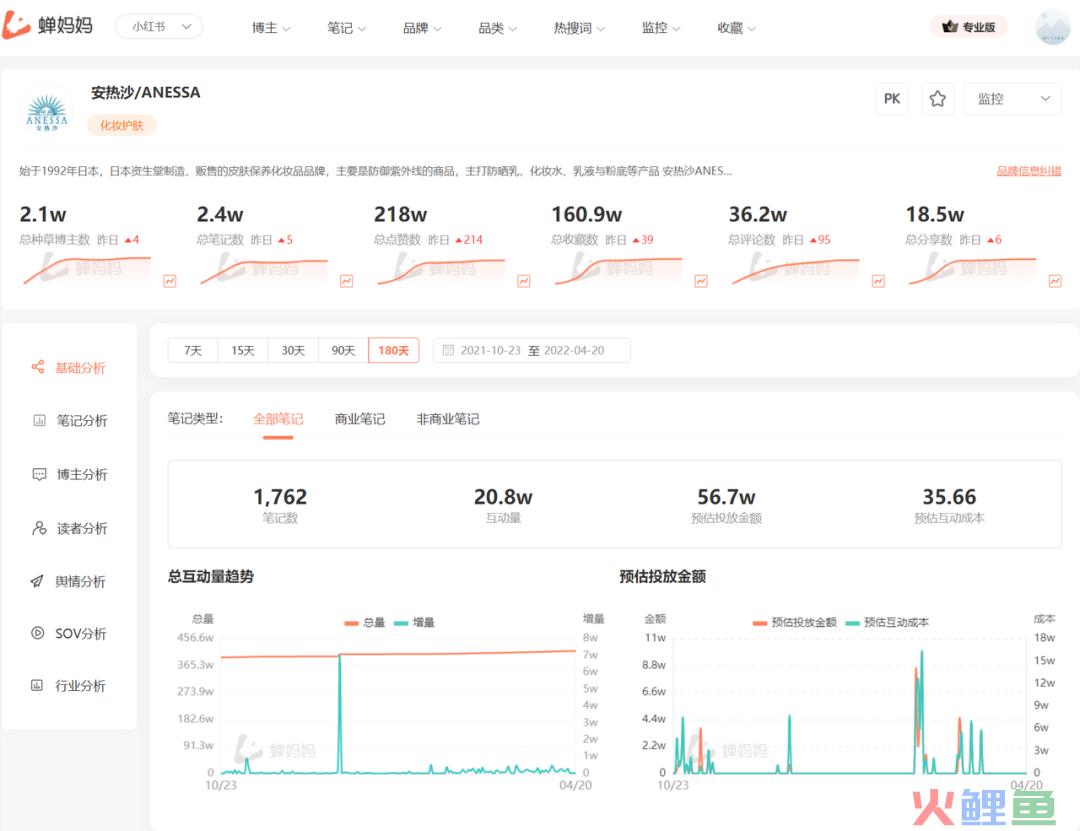Open the user avatar in the header
This screenshot has height=831, width=1080.
pos(1052,28)
